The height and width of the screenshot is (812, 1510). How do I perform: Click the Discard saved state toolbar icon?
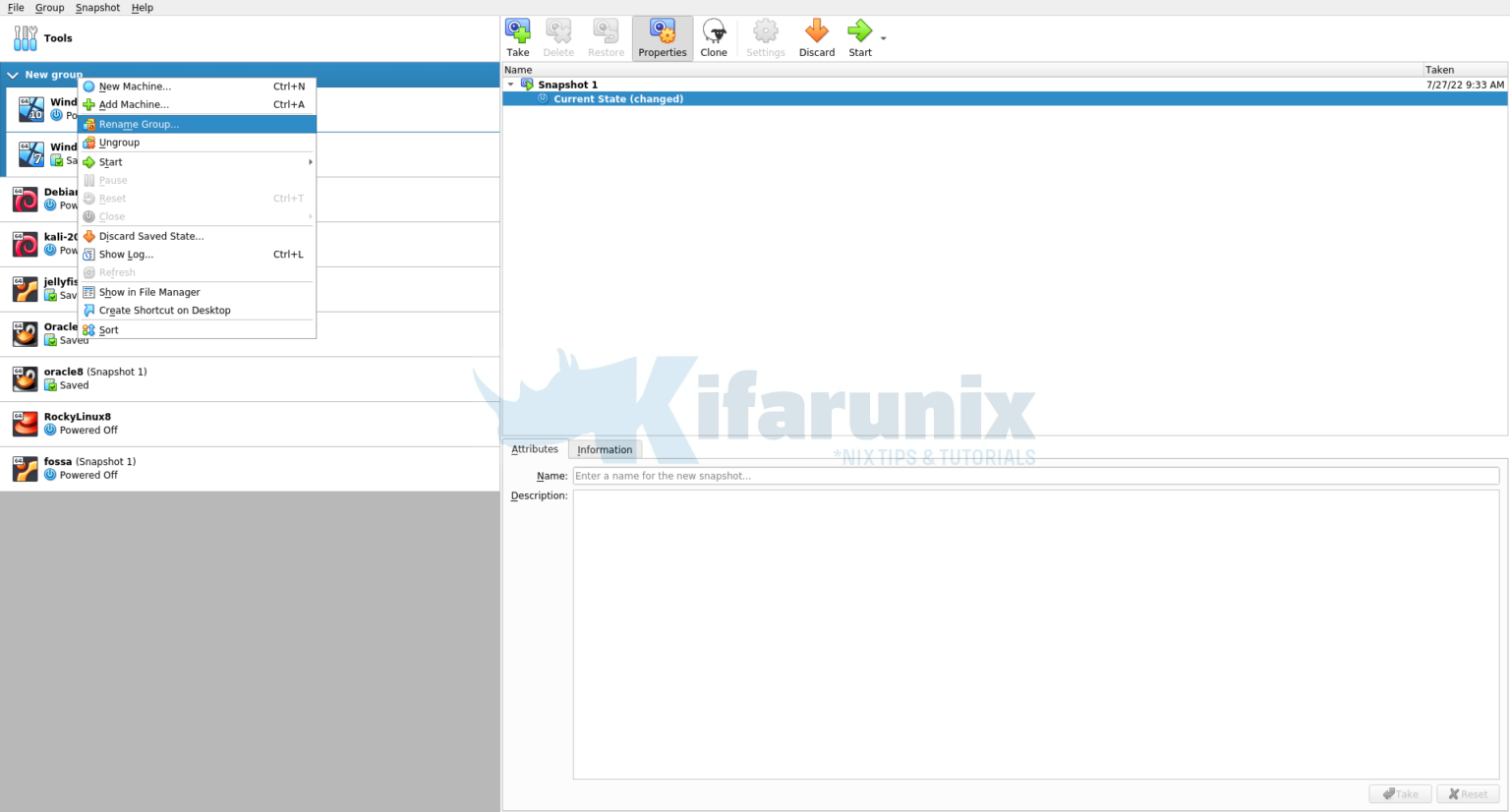click(x=817, y=38)
